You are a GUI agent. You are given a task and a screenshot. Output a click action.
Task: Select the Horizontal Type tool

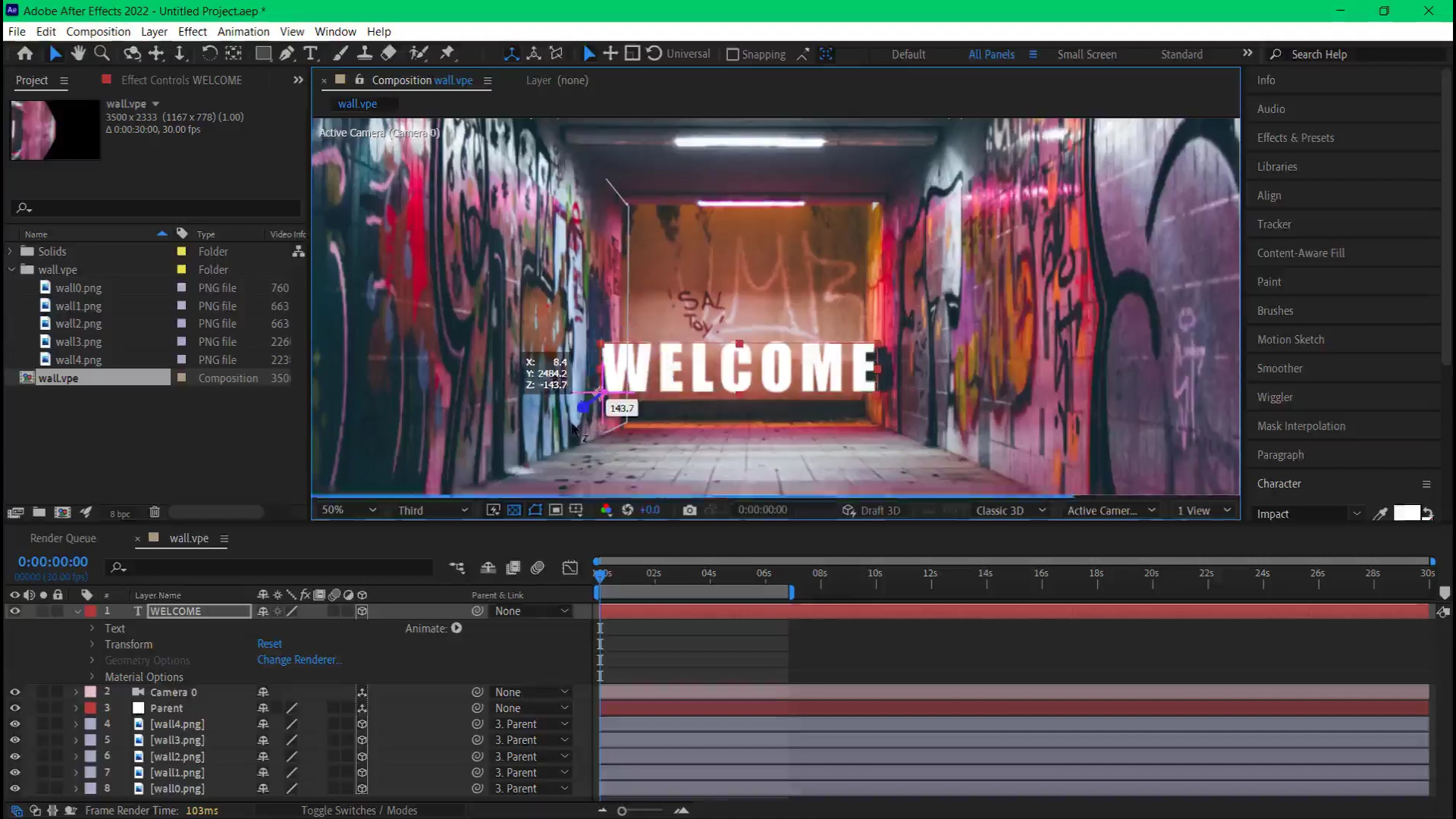pos(310,53)
